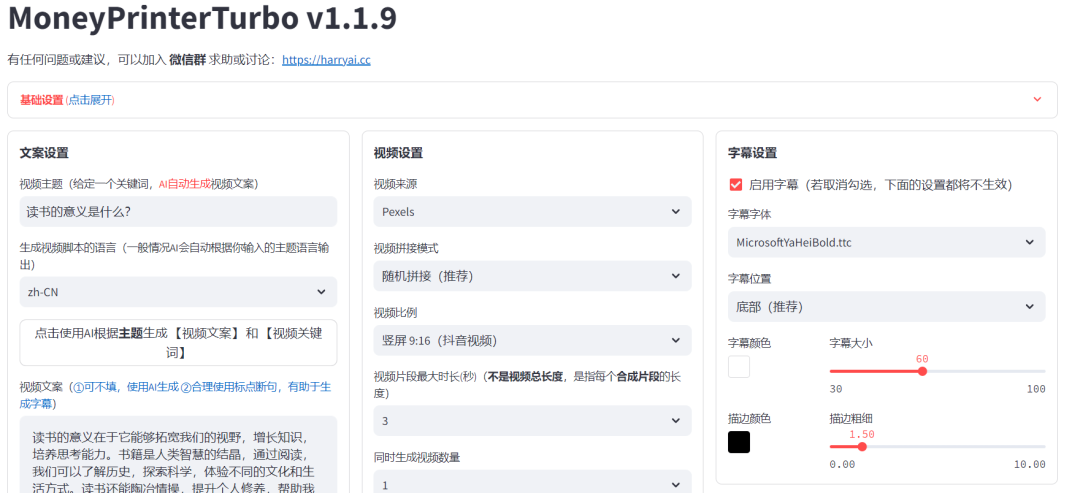
Task: Edit the 视频主题 input field
Action: (178, 211)
